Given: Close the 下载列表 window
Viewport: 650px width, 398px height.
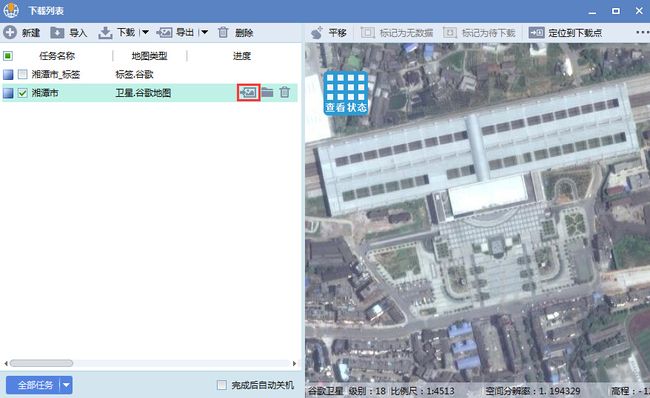Looking at the screenshot, I should (x=639, y=11).
